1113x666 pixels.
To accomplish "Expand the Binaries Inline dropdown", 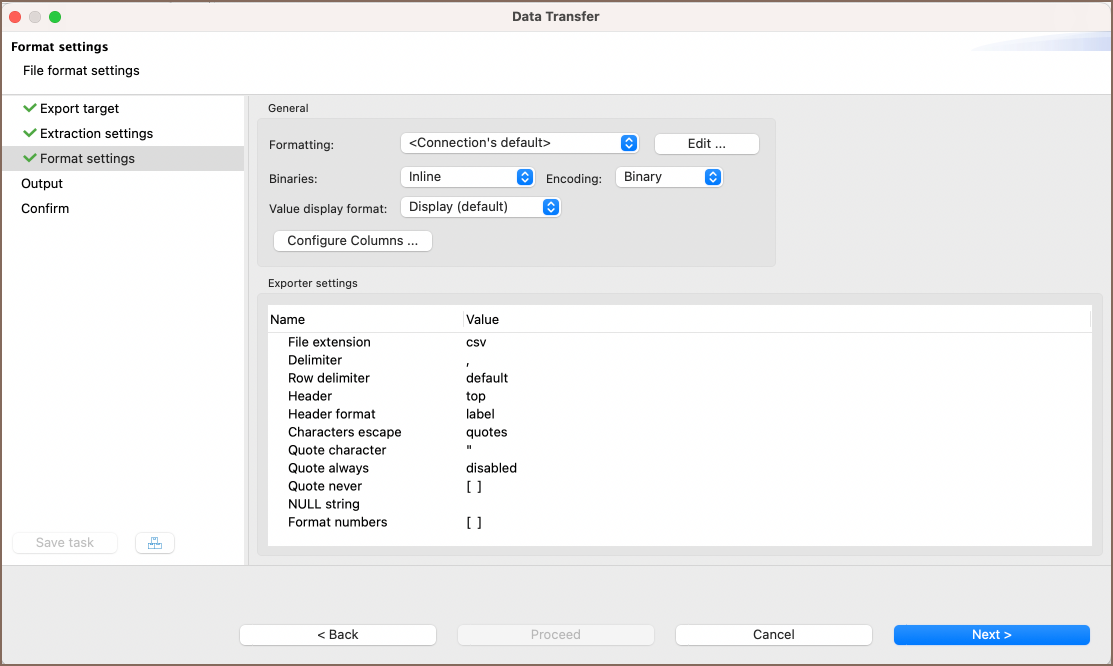I will [468, 176].
